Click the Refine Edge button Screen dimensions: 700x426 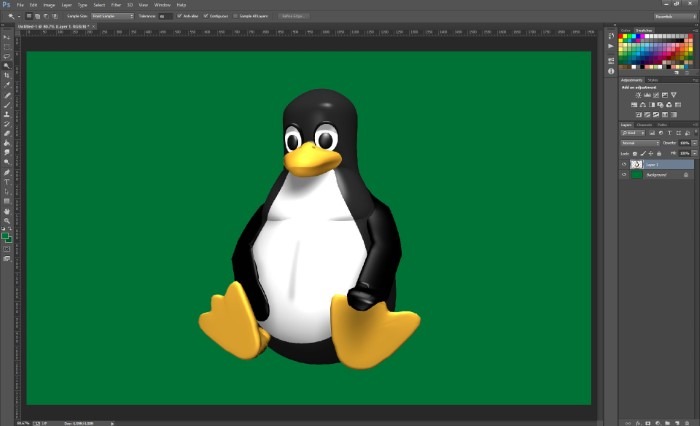(x=293, y=16)
